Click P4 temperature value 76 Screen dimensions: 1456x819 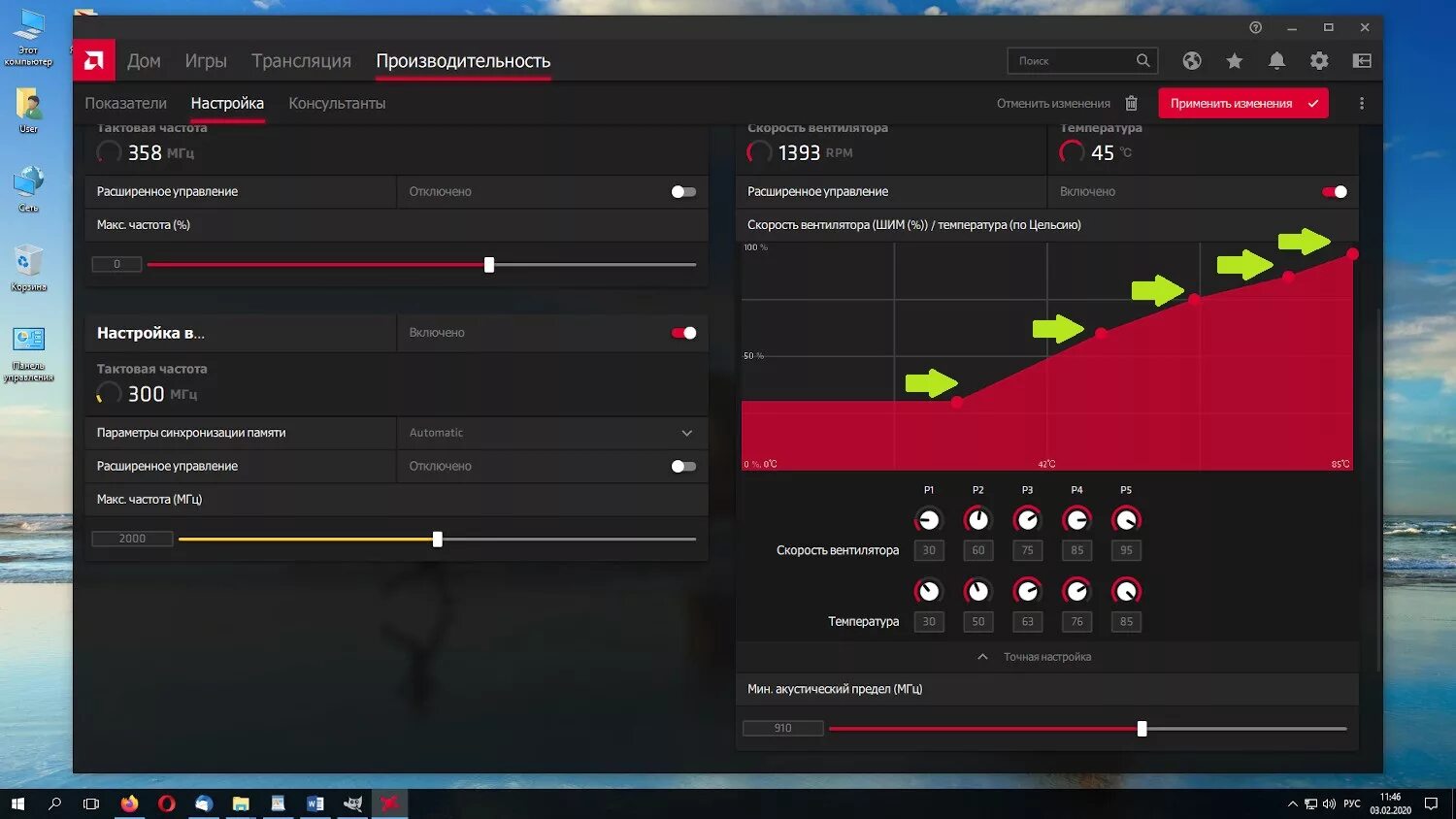(1076, 621)
